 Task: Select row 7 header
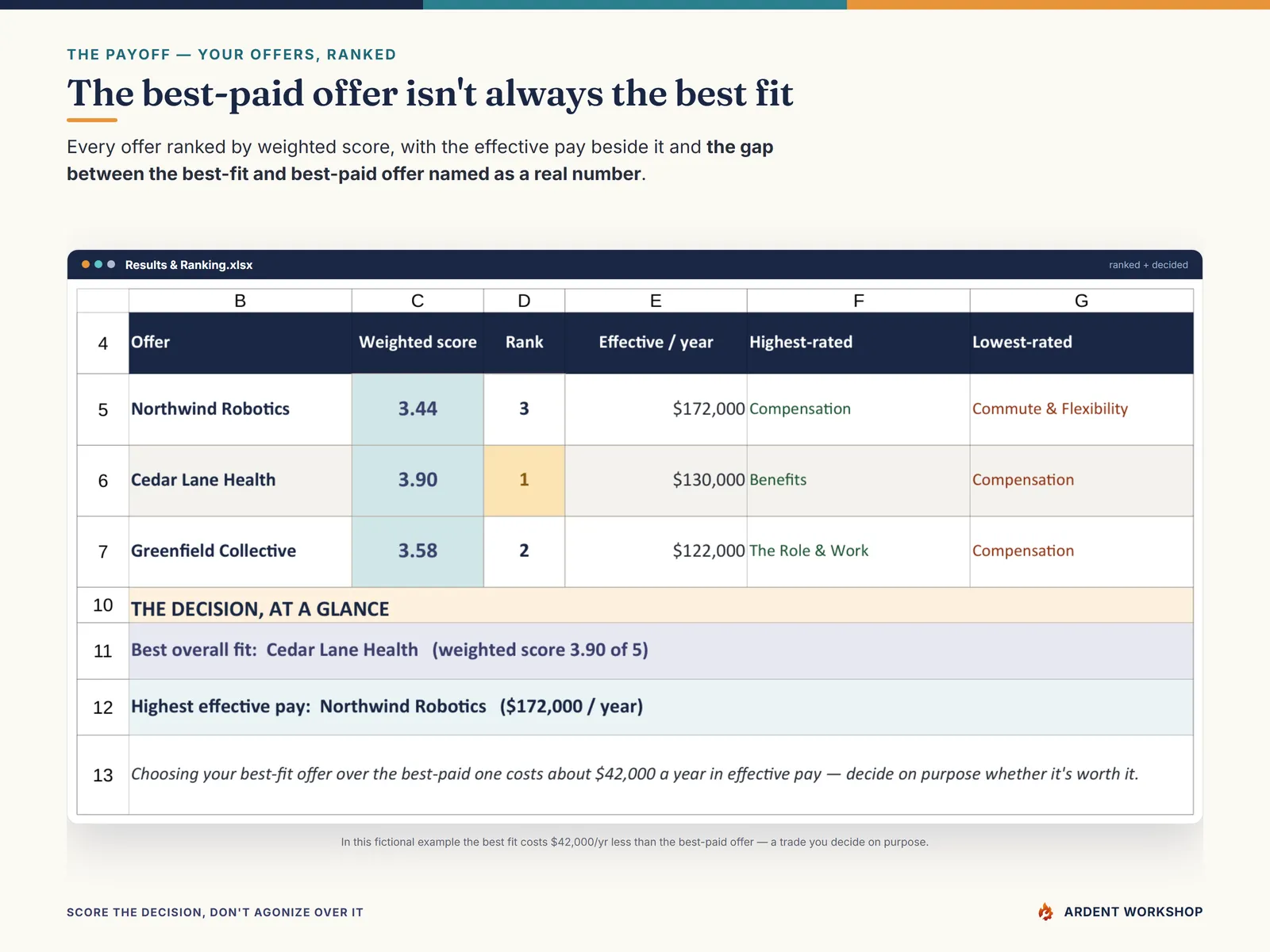(x=103, y=551)
